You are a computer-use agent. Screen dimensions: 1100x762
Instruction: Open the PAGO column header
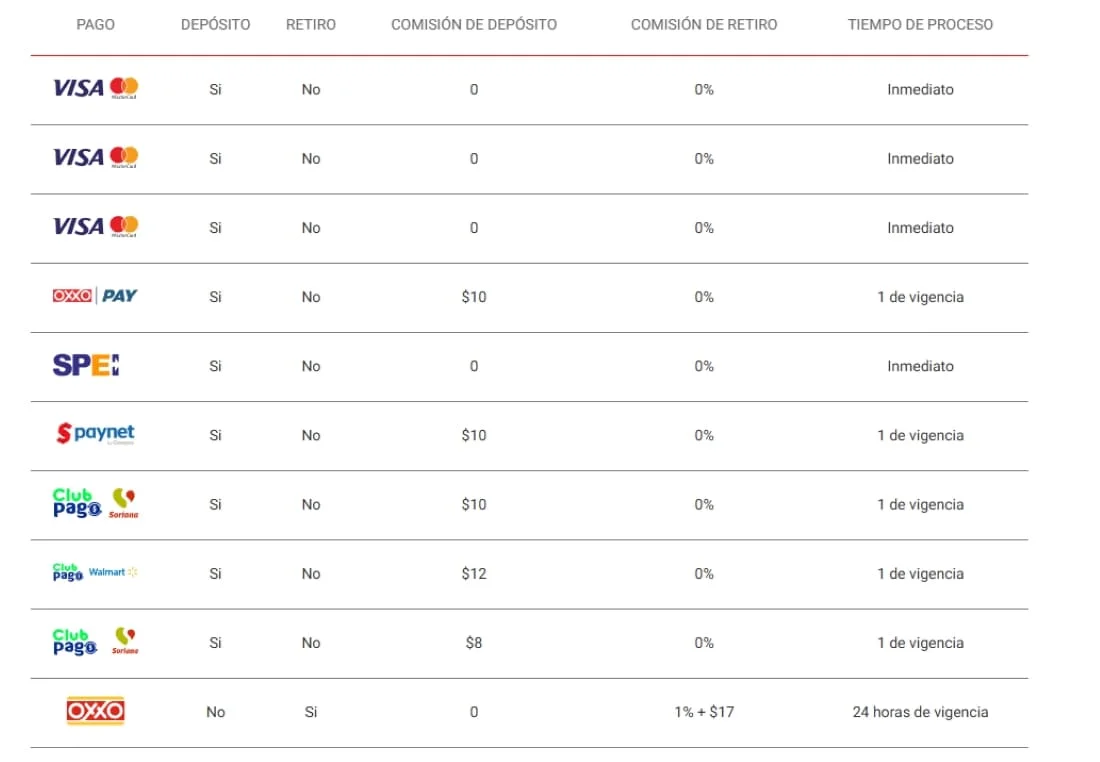click(96, 24)
